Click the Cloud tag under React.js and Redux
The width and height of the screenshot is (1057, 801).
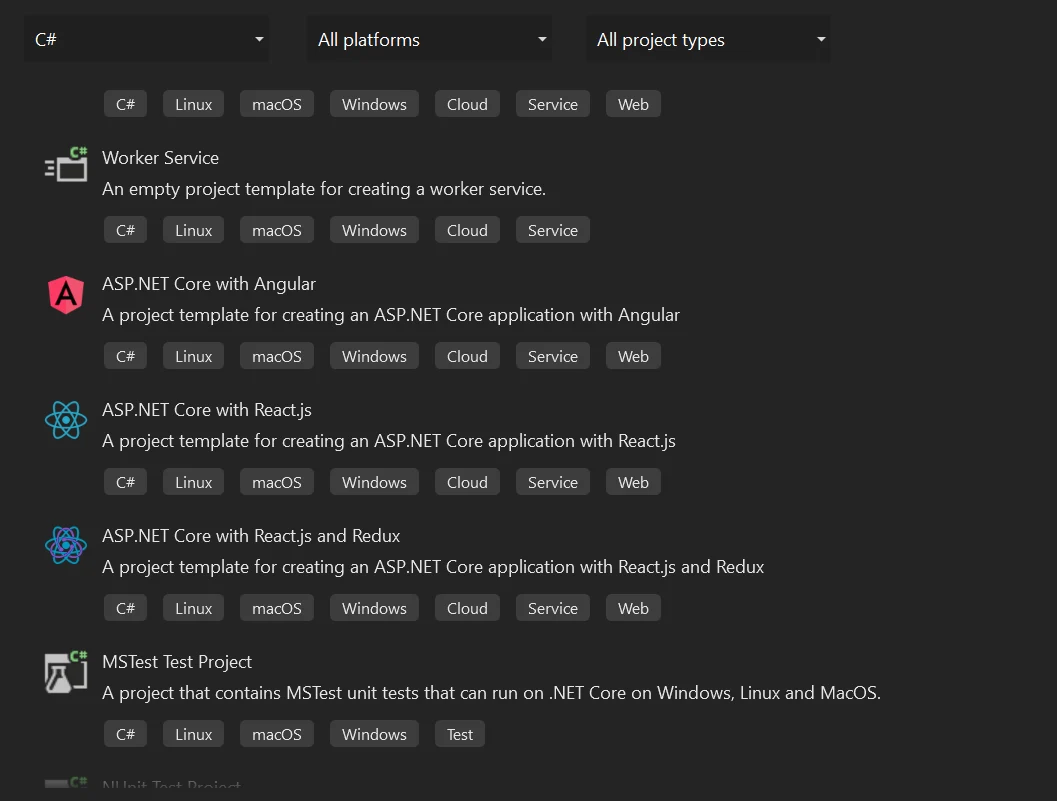pos(467,608)
